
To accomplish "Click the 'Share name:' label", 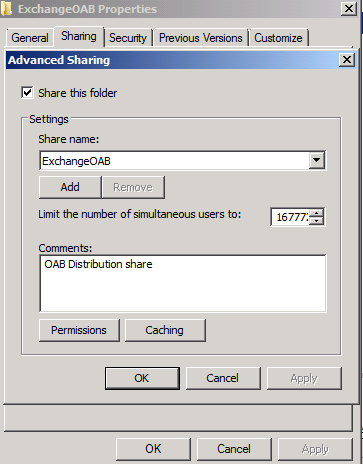I will pyautogui.click(x=69, y=139).
